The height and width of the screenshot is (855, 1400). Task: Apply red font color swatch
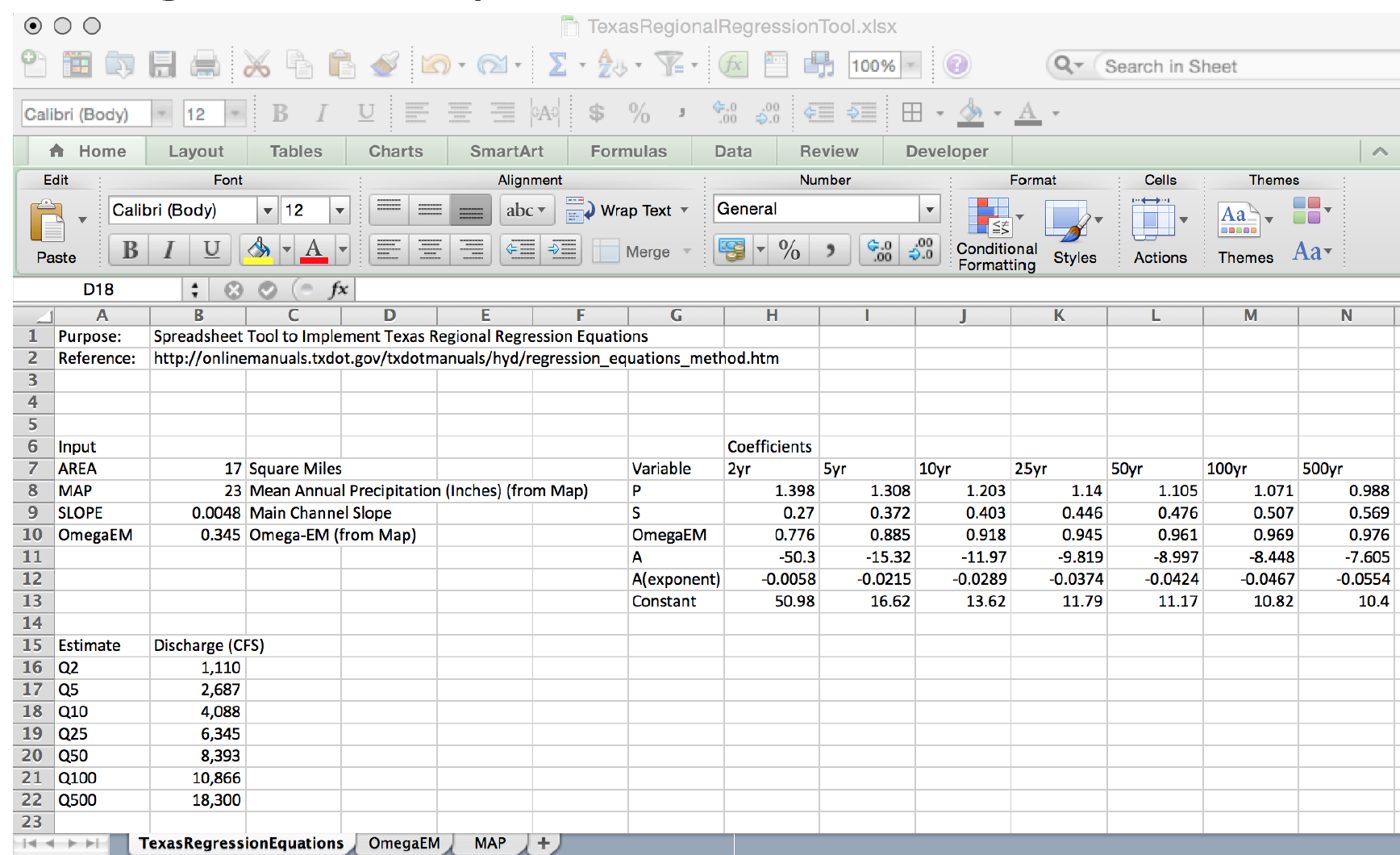click(x=314, y=250)
